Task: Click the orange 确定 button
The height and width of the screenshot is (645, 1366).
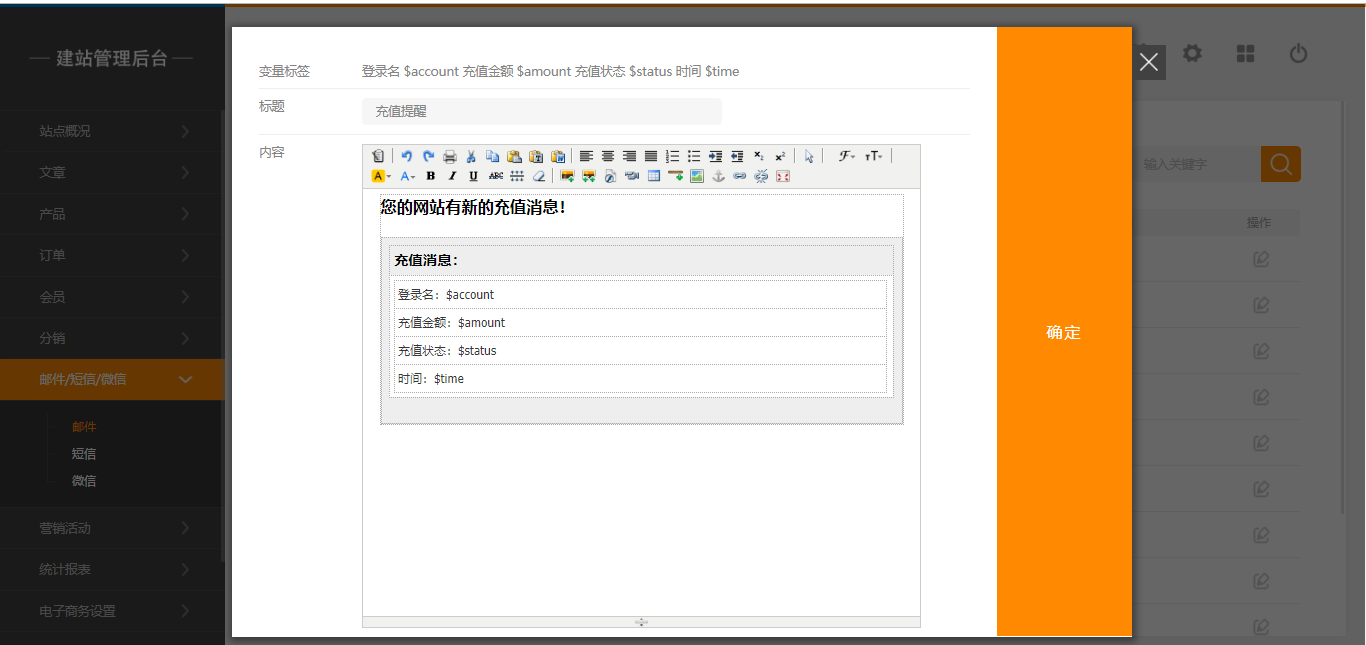Action: (x=1064, y=332)
